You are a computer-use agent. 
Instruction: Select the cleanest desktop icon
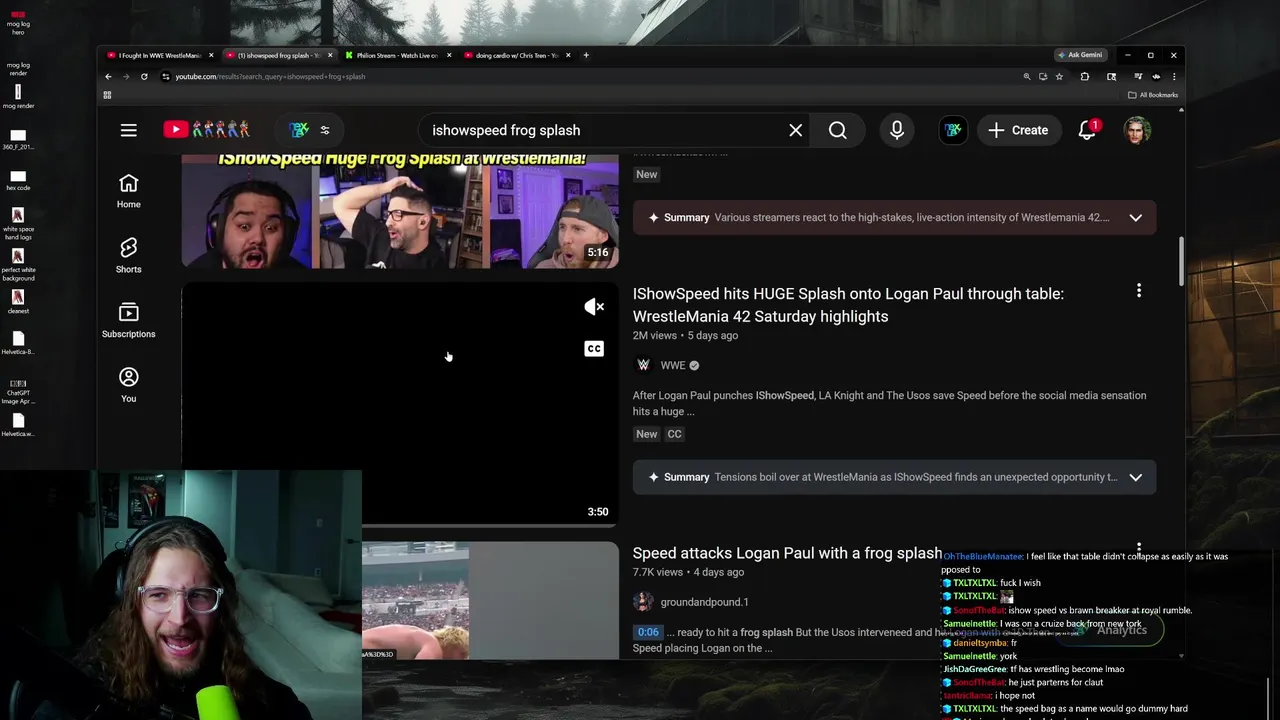pyautogui.click(x=18, y=301)
